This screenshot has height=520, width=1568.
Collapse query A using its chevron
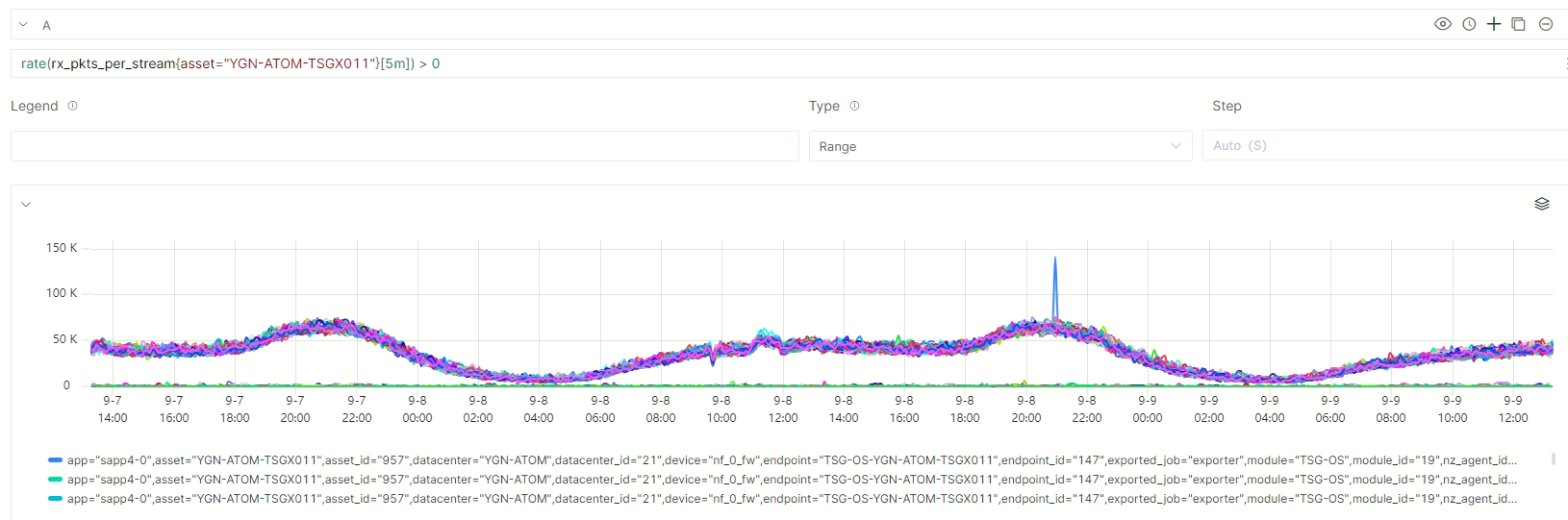tap(23, 25)
